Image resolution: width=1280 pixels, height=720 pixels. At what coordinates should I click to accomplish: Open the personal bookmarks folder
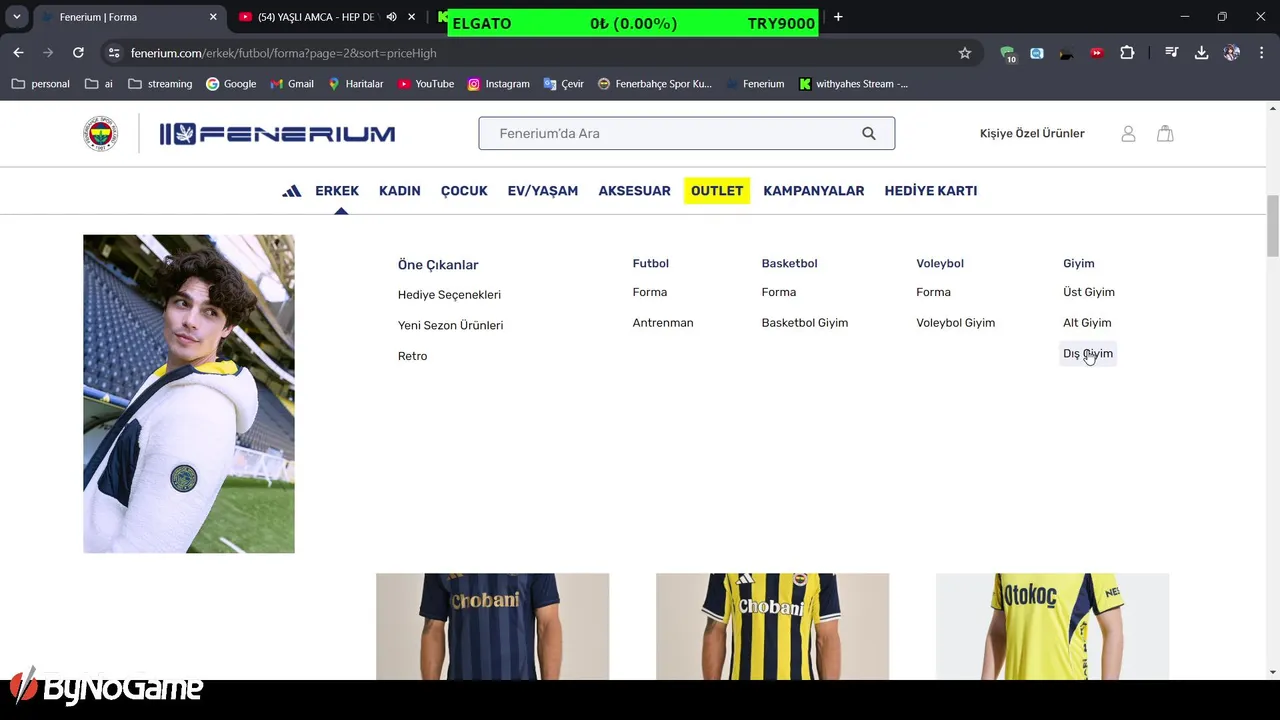pos(41,84)
